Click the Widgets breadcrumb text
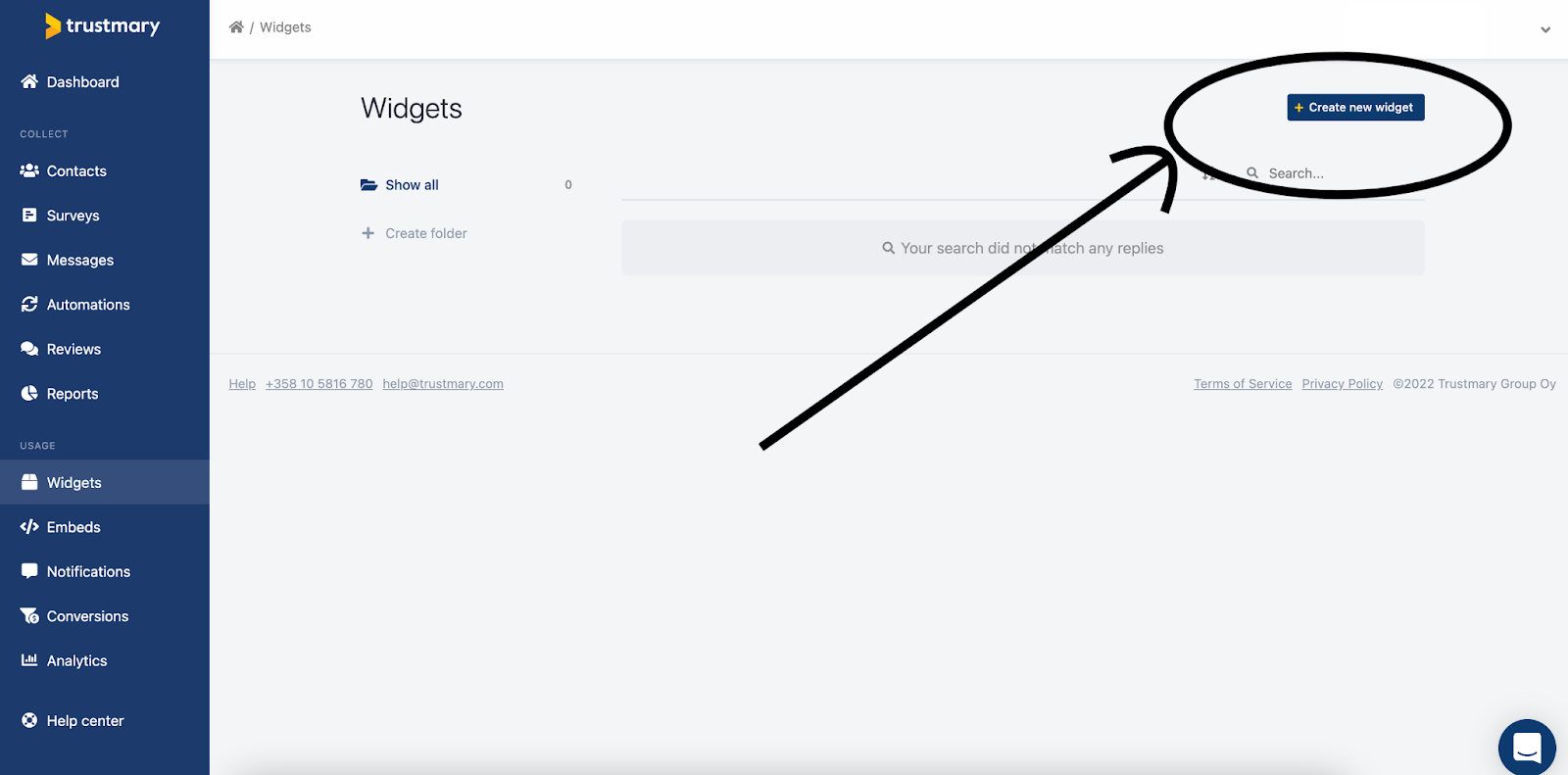This screenshot has height=775, width=1568. tap(285, 27)
